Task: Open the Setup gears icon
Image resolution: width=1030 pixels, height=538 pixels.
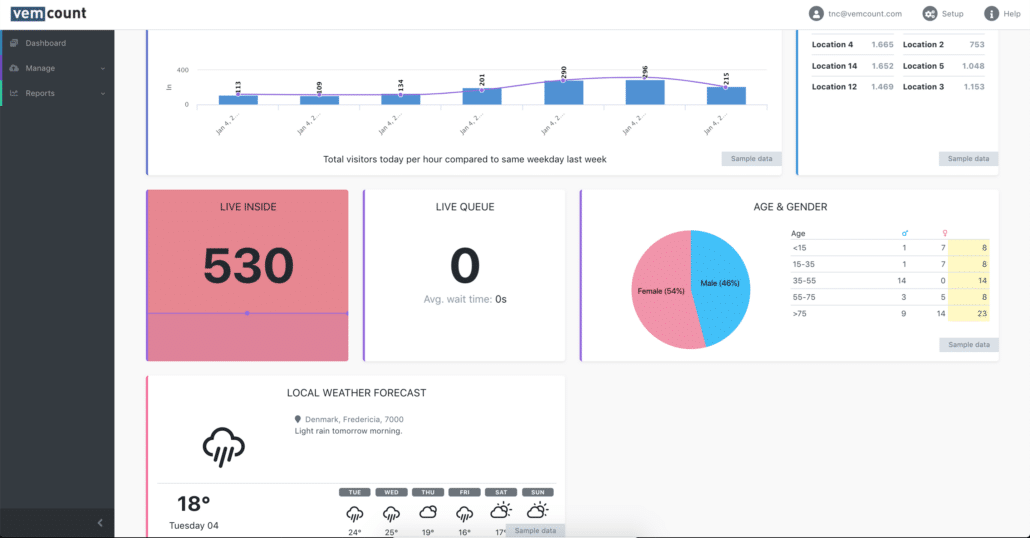Action: (x=929, y=13)
